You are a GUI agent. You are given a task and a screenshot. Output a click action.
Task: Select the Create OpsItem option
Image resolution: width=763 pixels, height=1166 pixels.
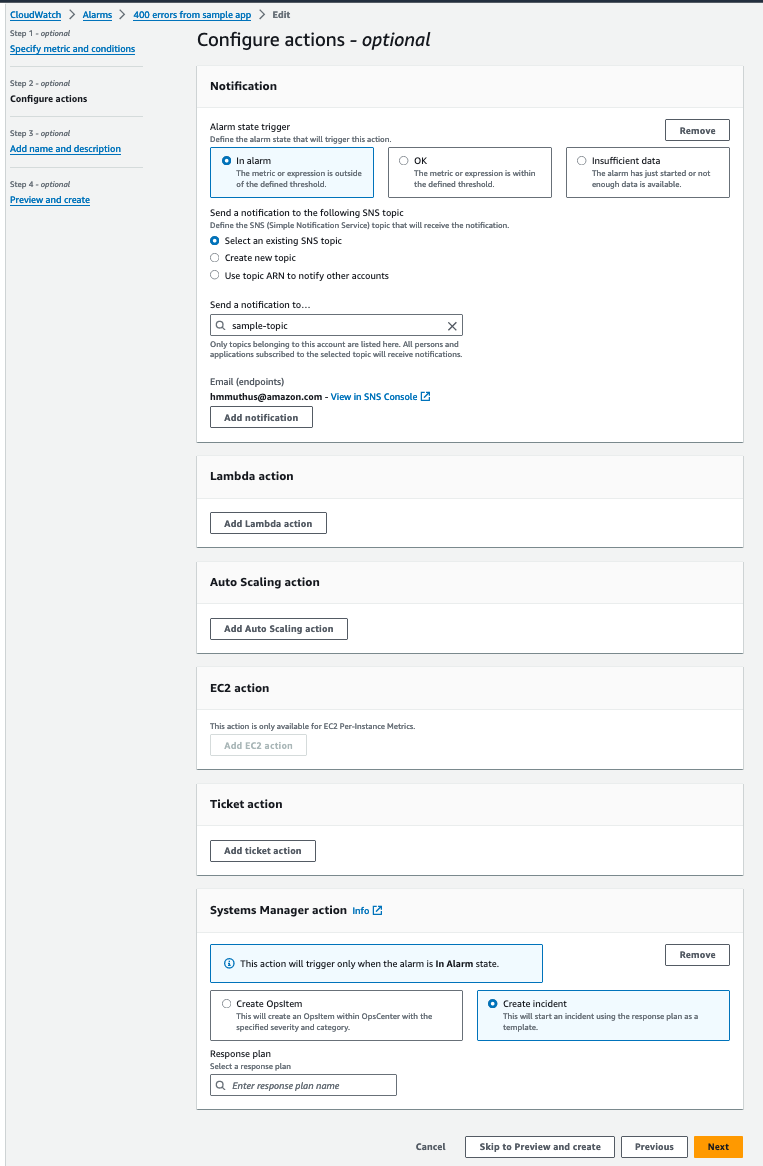click(x=226, y=1003)
